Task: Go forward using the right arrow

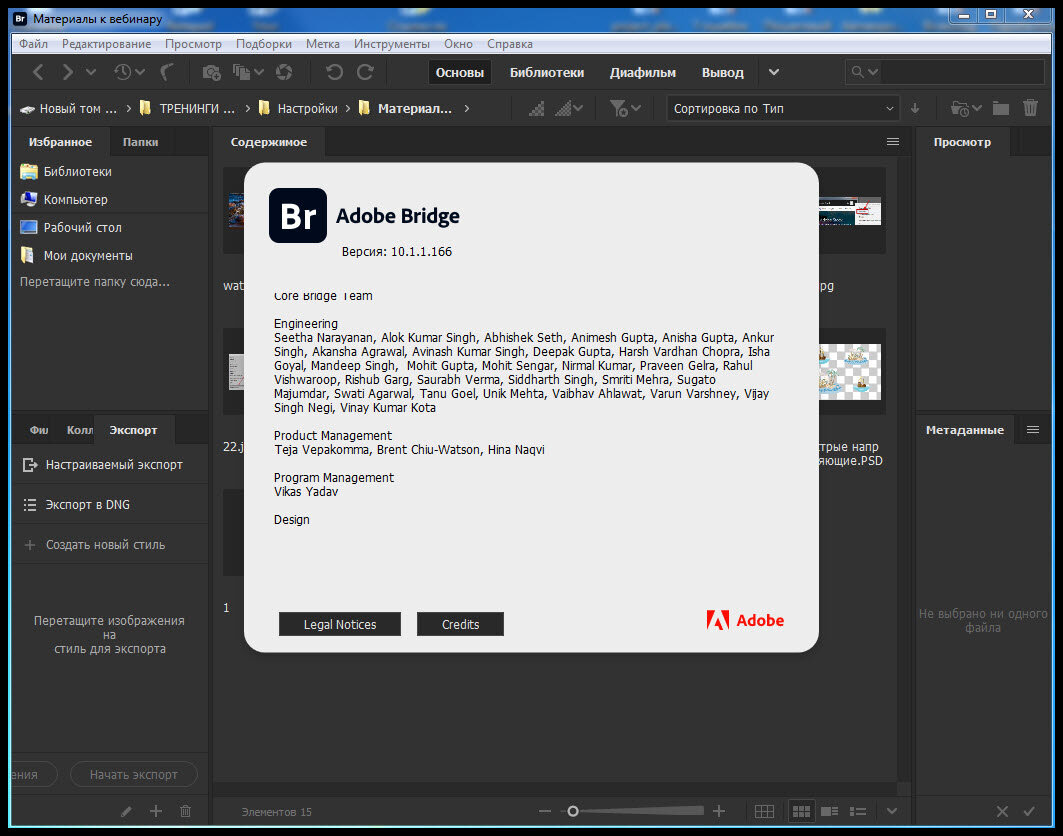Action: click(x=67, y=72)
